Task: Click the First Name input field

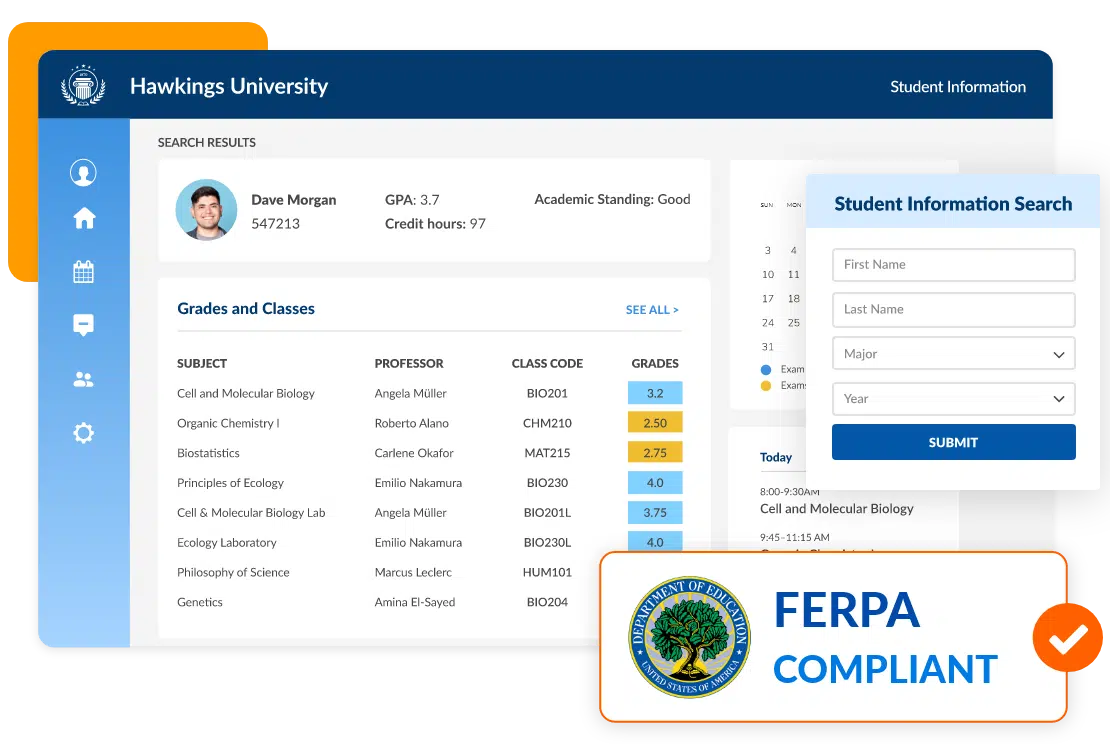Action: click(953, 265)
